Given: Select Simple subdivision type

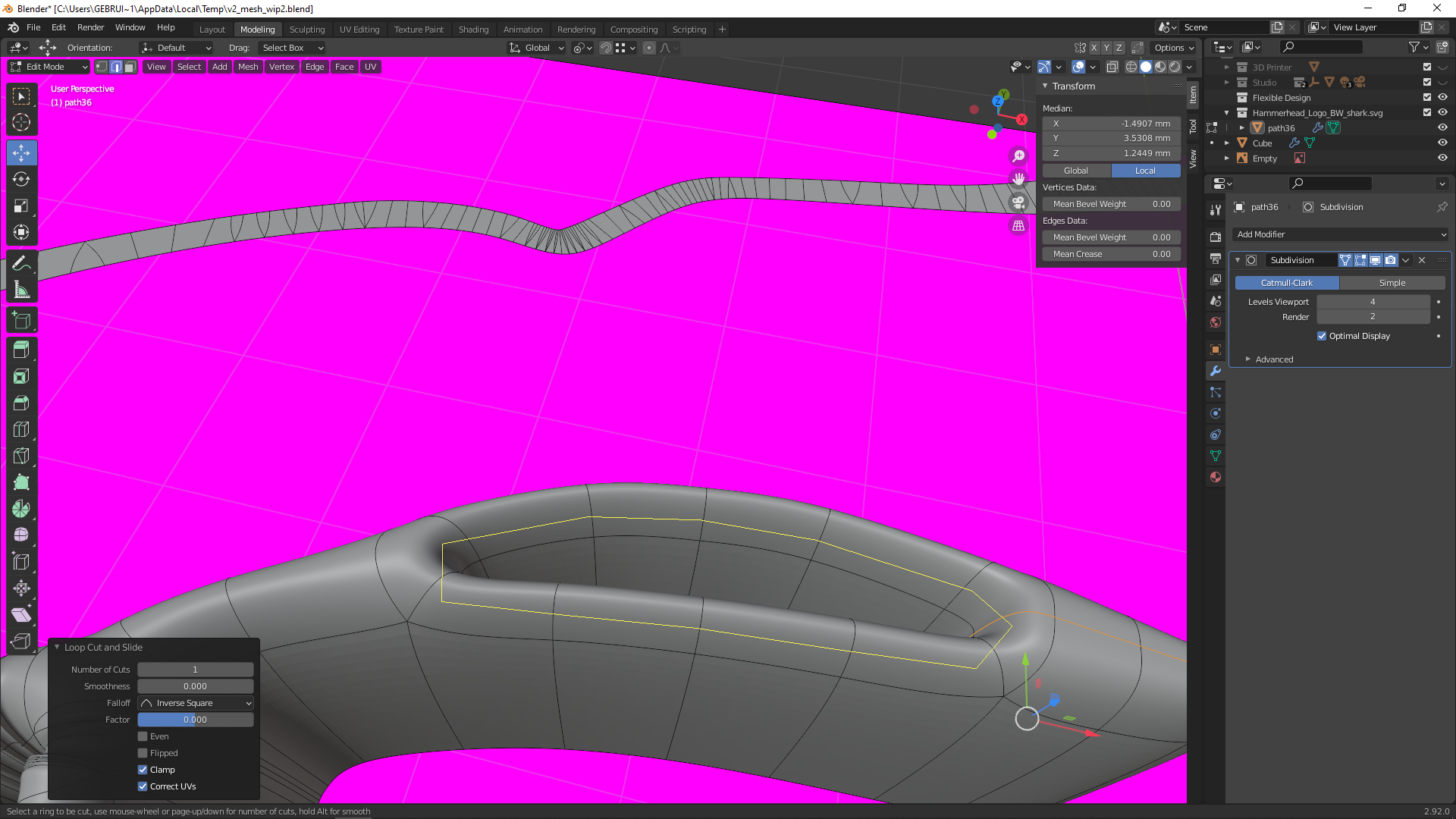Looking at the screenshot, I should [1392, 283].
